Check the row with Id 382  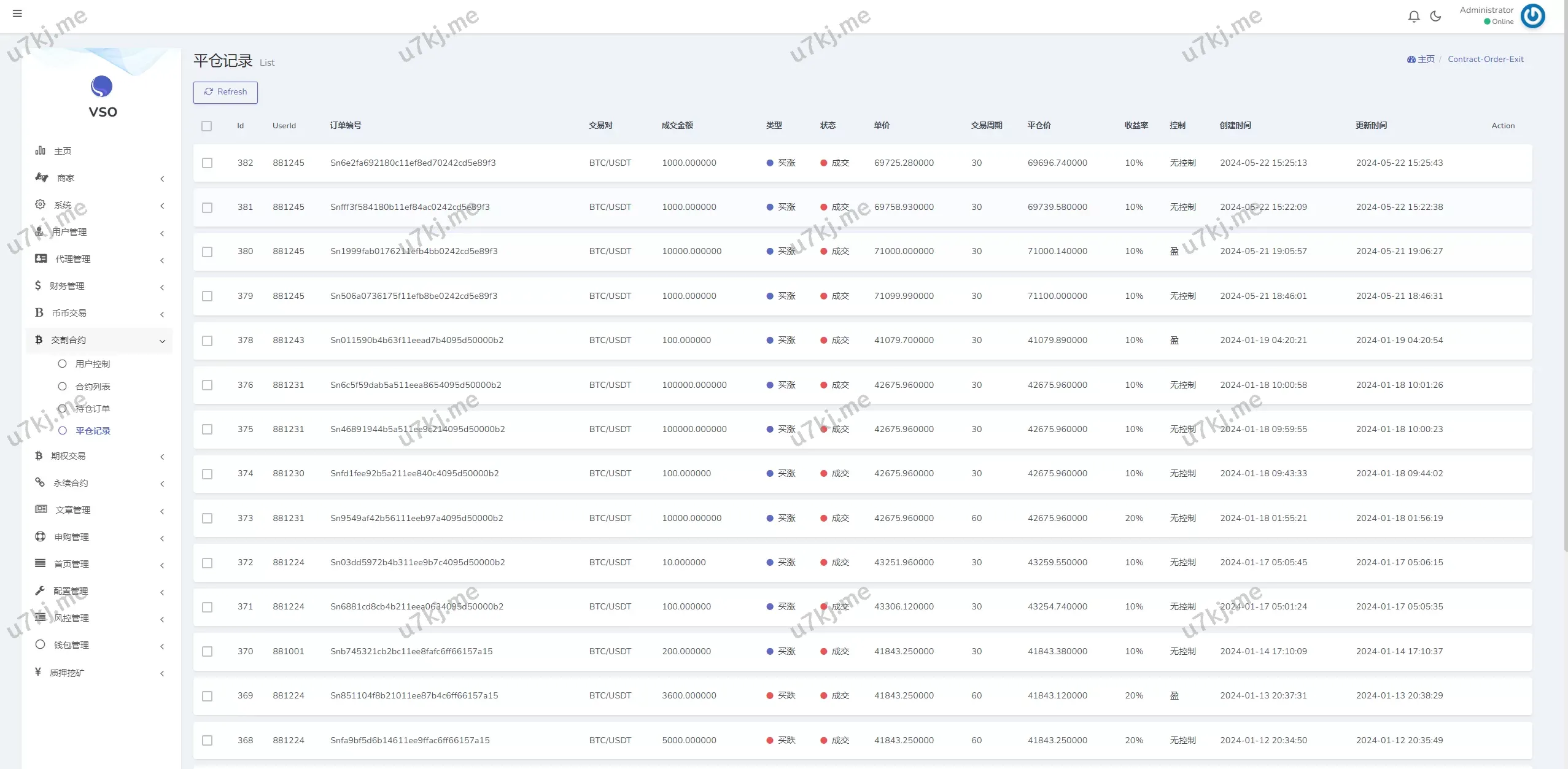point(208,163)
